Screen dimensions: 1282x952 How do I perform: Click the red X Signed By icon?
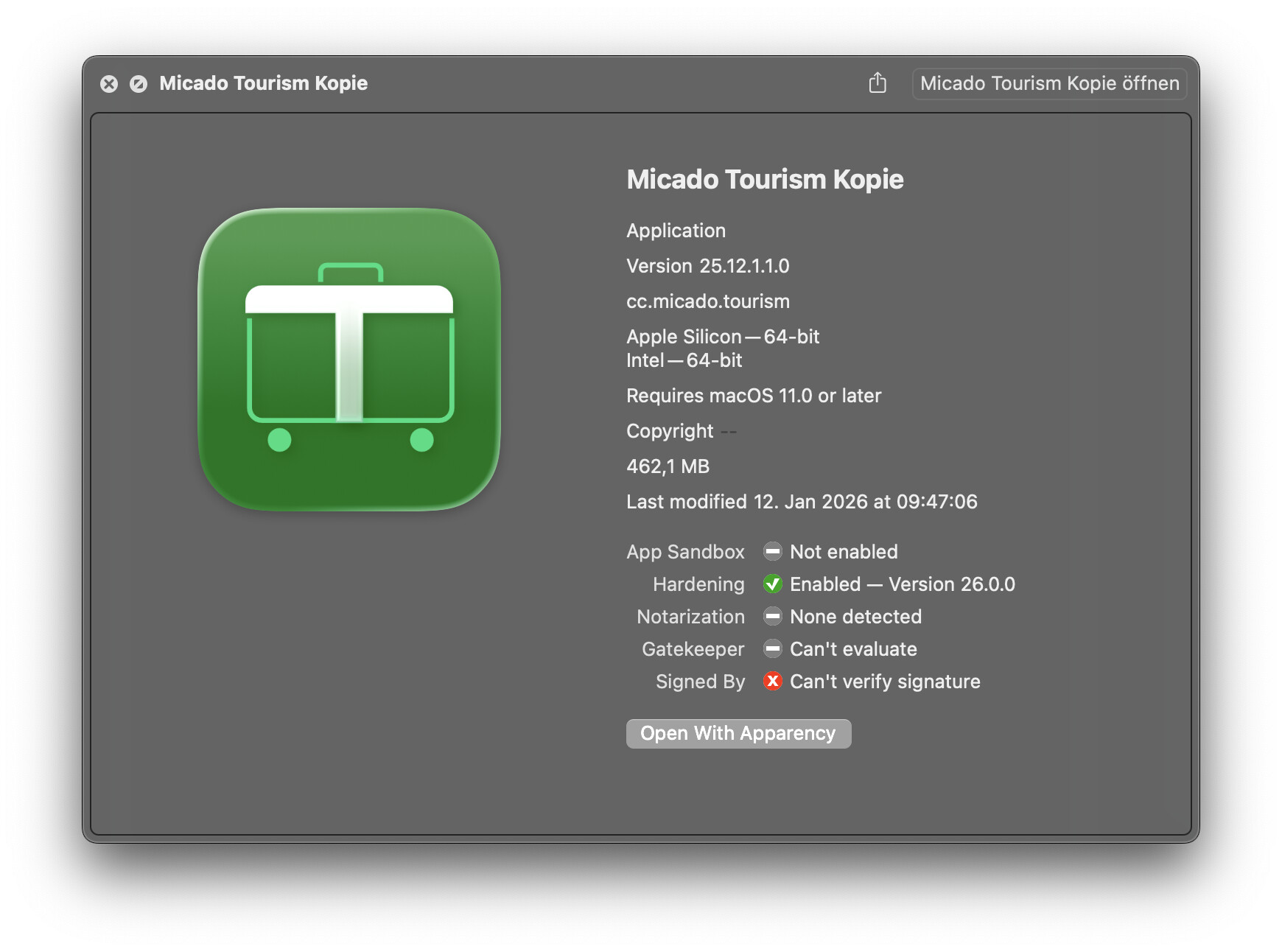tap(772, 682)
